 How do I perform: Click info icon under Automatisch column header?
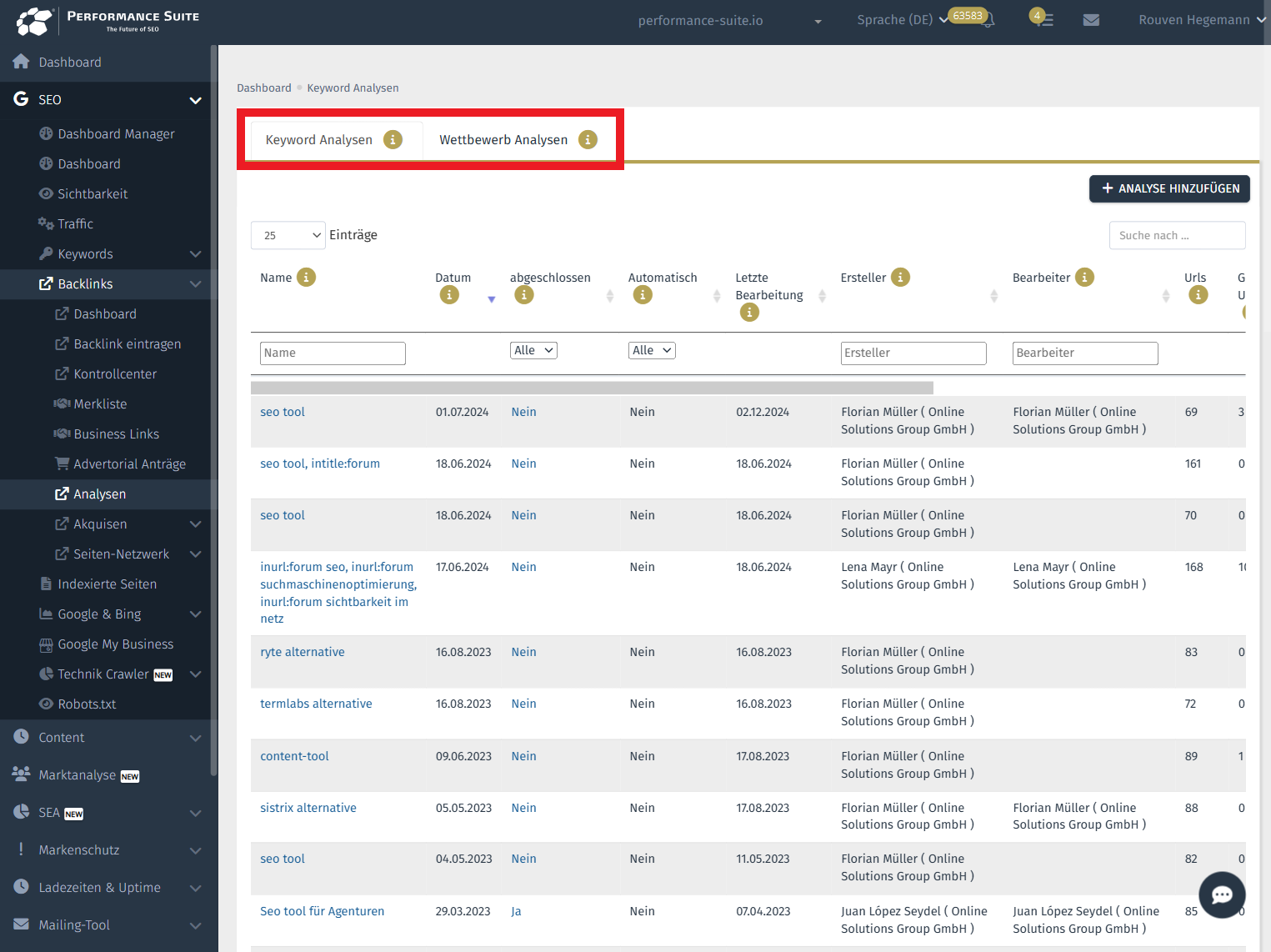(643, 295)
